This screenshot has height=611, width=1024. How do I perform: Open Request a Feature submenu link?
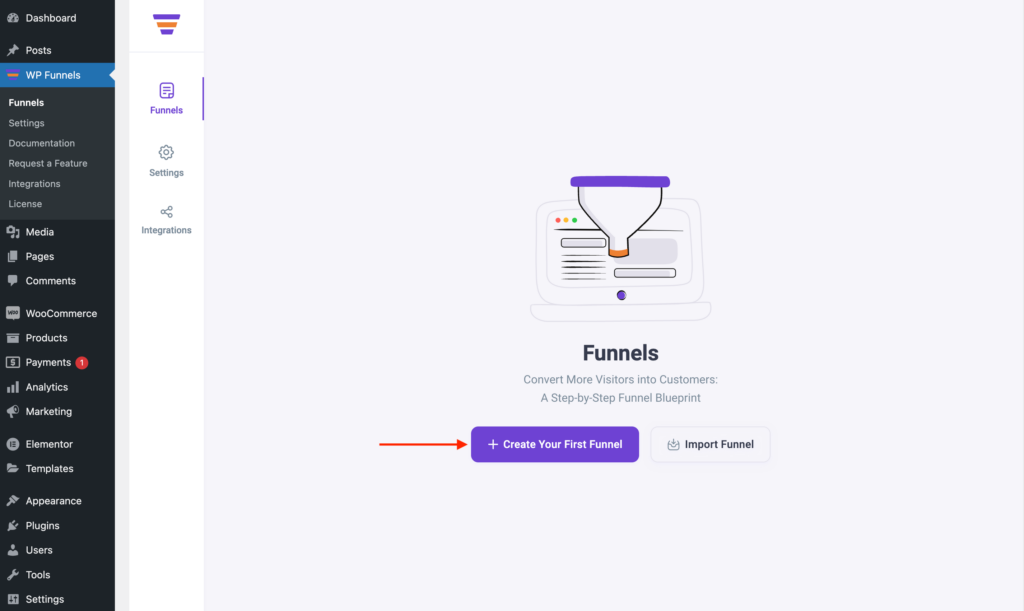click(x=48, y=163)
